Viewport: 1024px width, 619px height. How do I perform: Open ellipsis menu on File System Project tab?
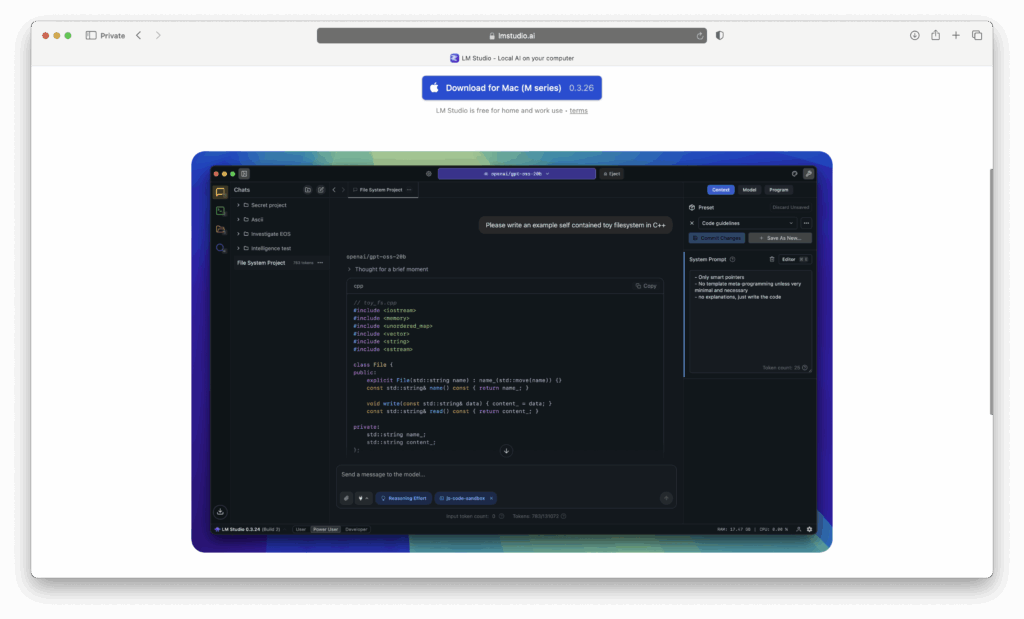(409, 190)
